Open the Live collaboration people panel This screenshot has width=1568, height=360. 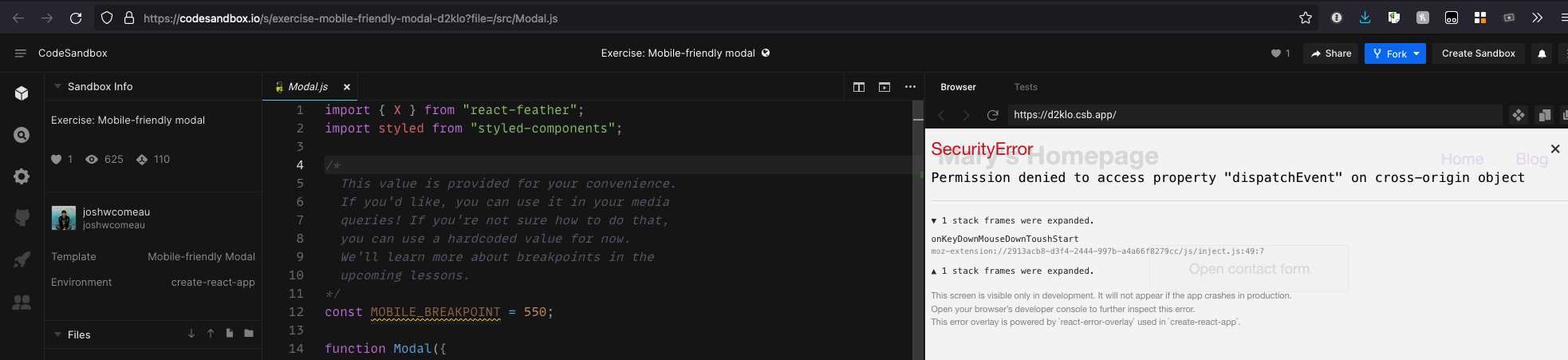tap(22, 302)
